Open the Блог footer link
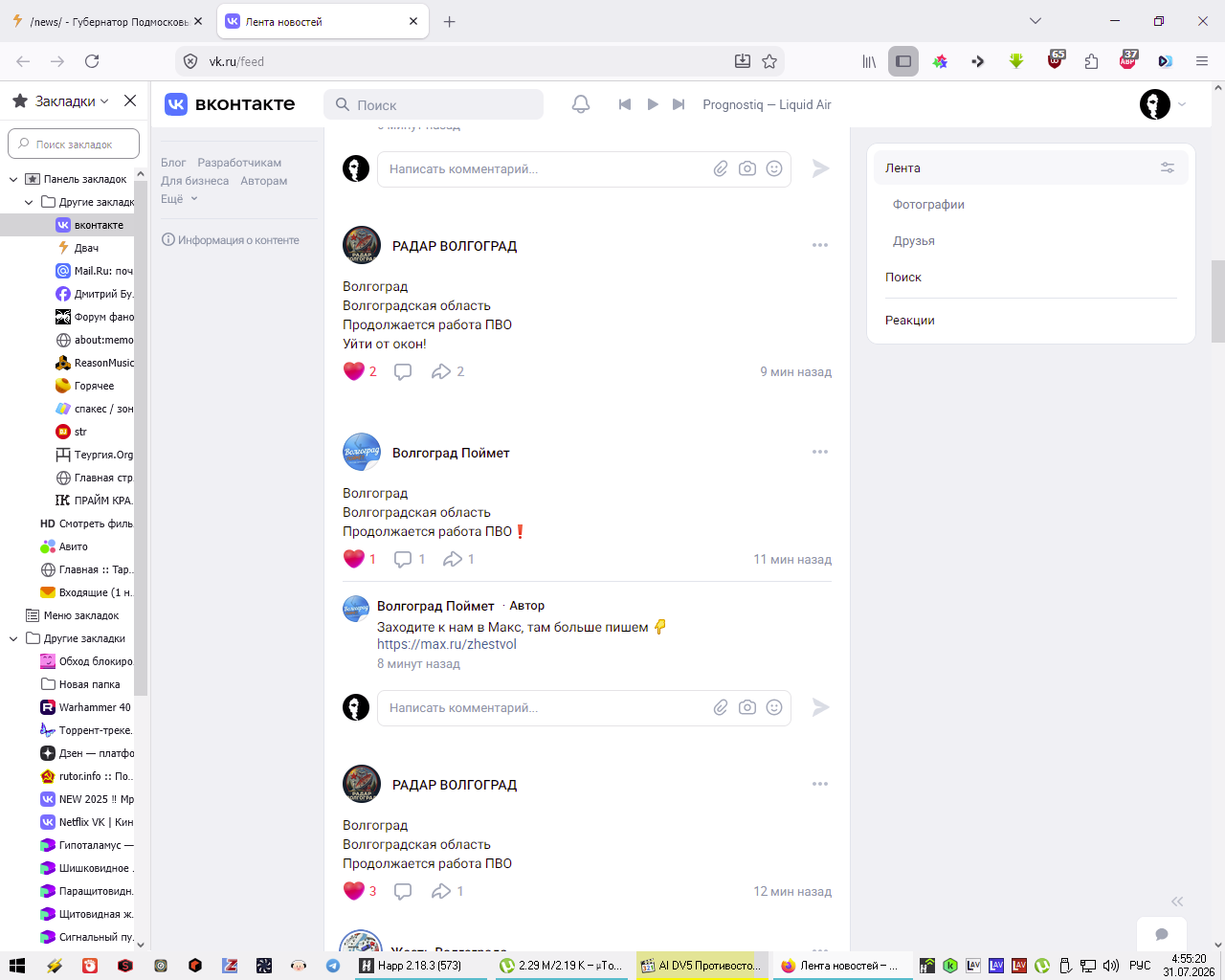The height and width of the screenshot is (980, 1225). tap(173, 163)
